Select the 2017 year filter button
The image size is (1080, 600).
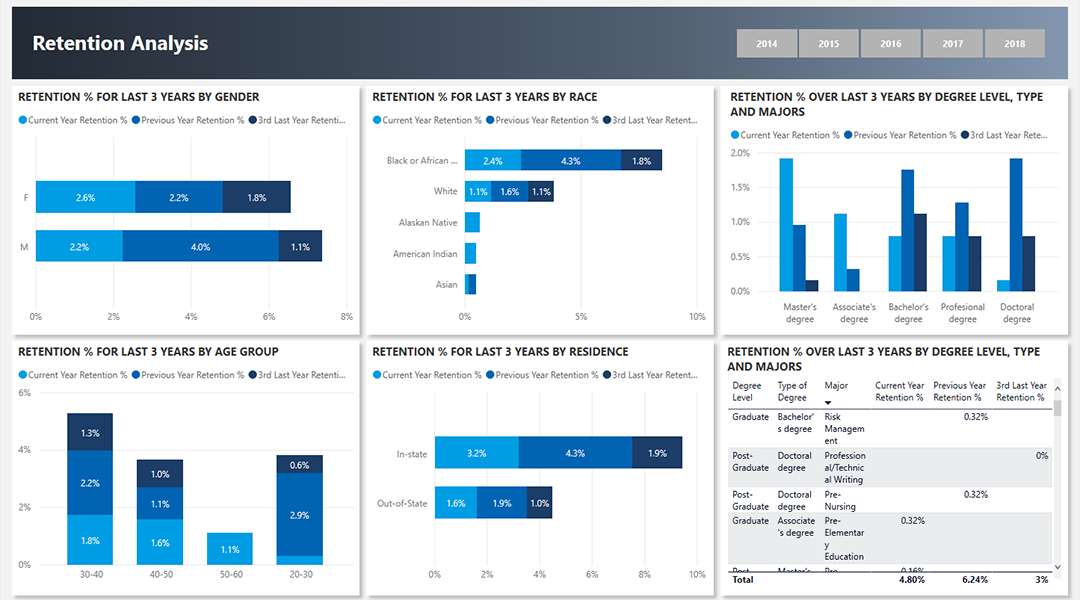(953, 43)
